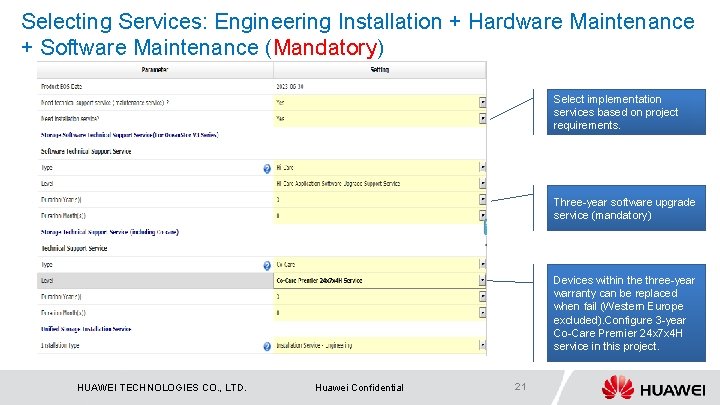Image resolution: width=720 pixels, height=405 pixels.
Task: Select 'Need installation service?' parameter label
Action: click(70, 118)
